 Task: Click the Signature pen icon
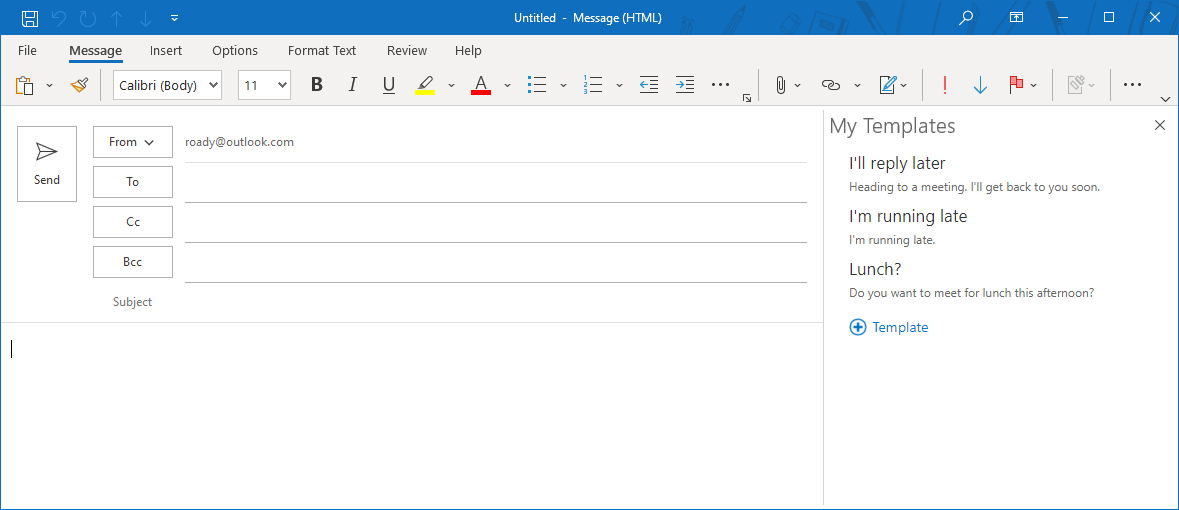coord(888,85)
